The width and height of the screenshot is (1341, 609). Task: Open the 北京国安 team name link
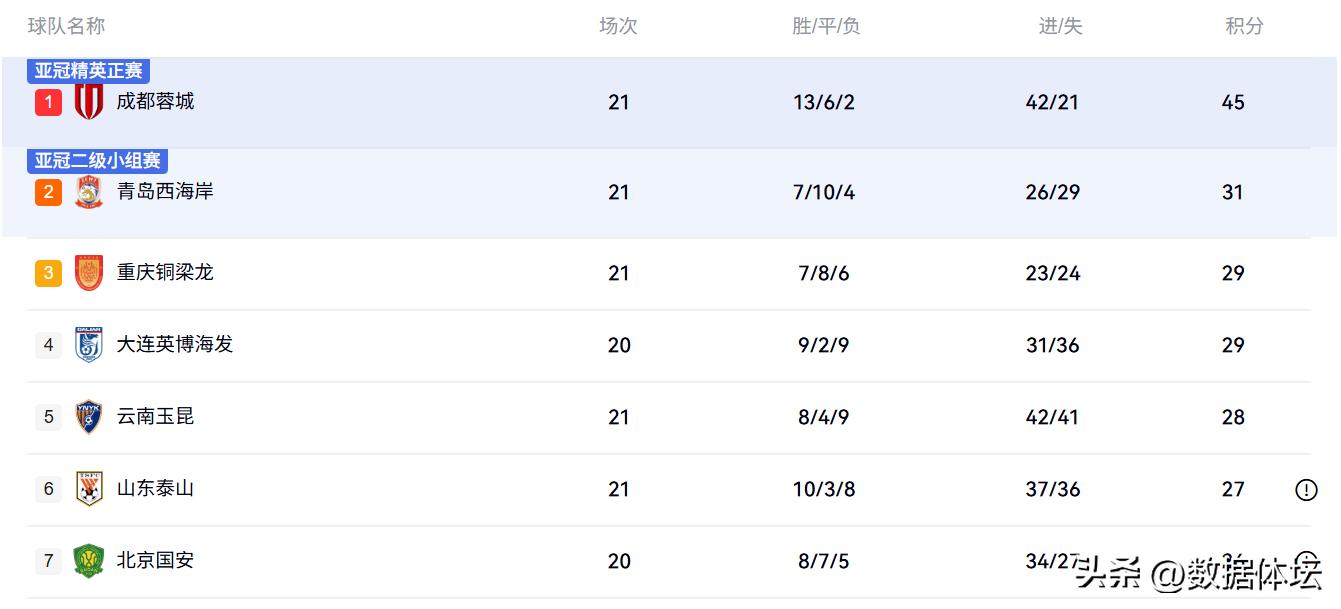pyautogui.click(x=155, y=560)
